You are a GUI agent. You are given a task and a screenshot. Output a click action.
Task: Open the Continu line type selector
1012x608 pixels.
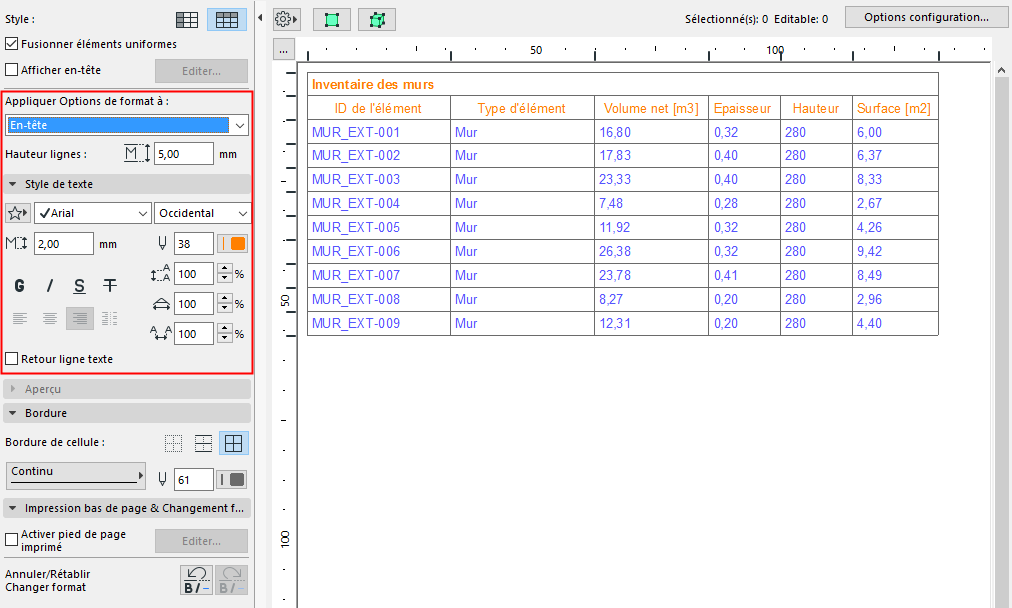[x=75, y=476]
